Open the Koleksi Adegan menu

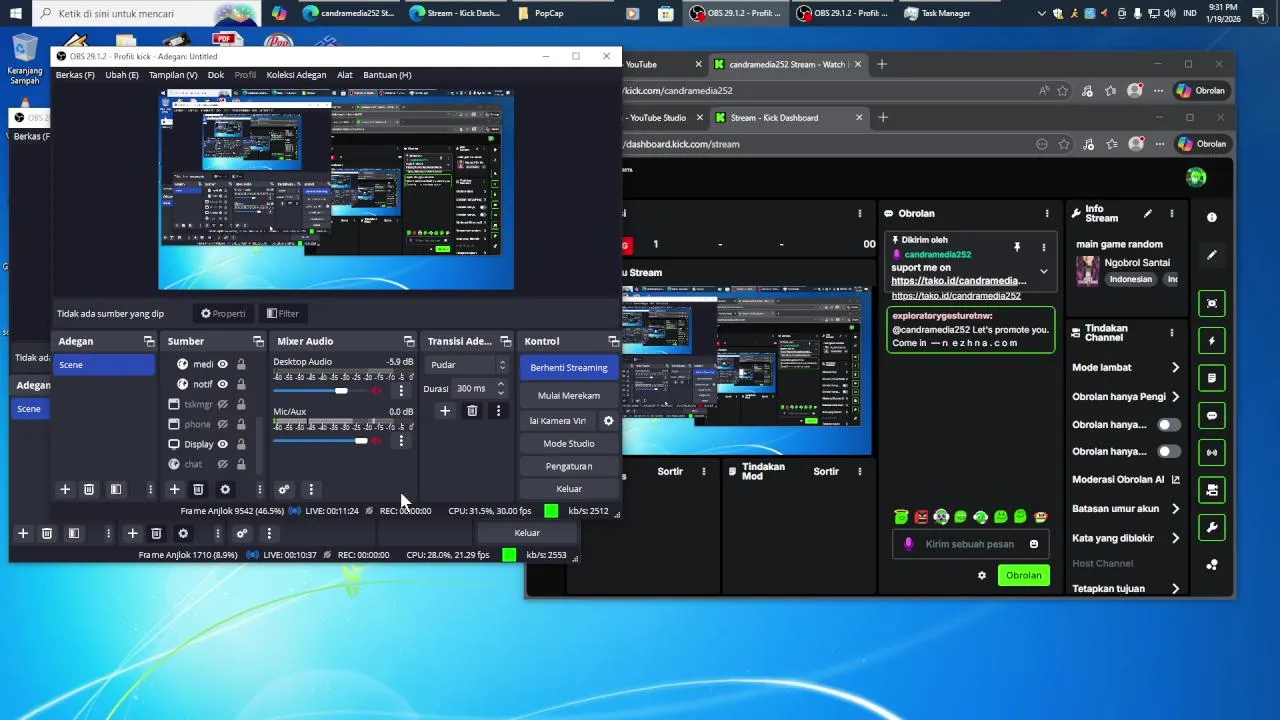tap(296, 75)
